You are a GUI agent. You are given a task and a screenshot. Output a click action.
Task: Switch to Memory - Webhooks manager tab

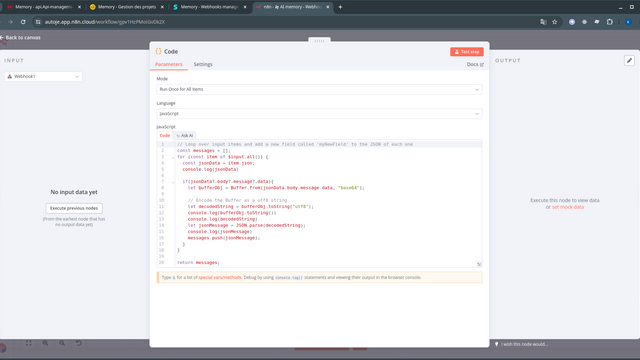[209, 7]
